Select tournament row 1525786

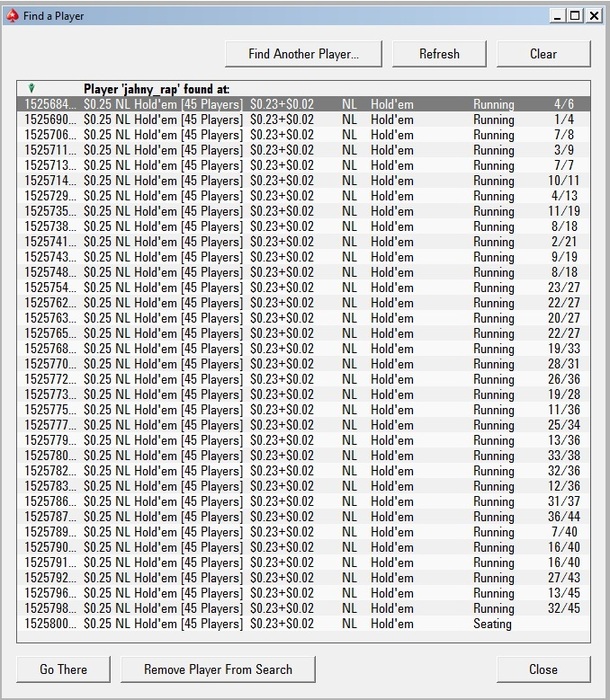pyautogui.click(x=304, y=501)
